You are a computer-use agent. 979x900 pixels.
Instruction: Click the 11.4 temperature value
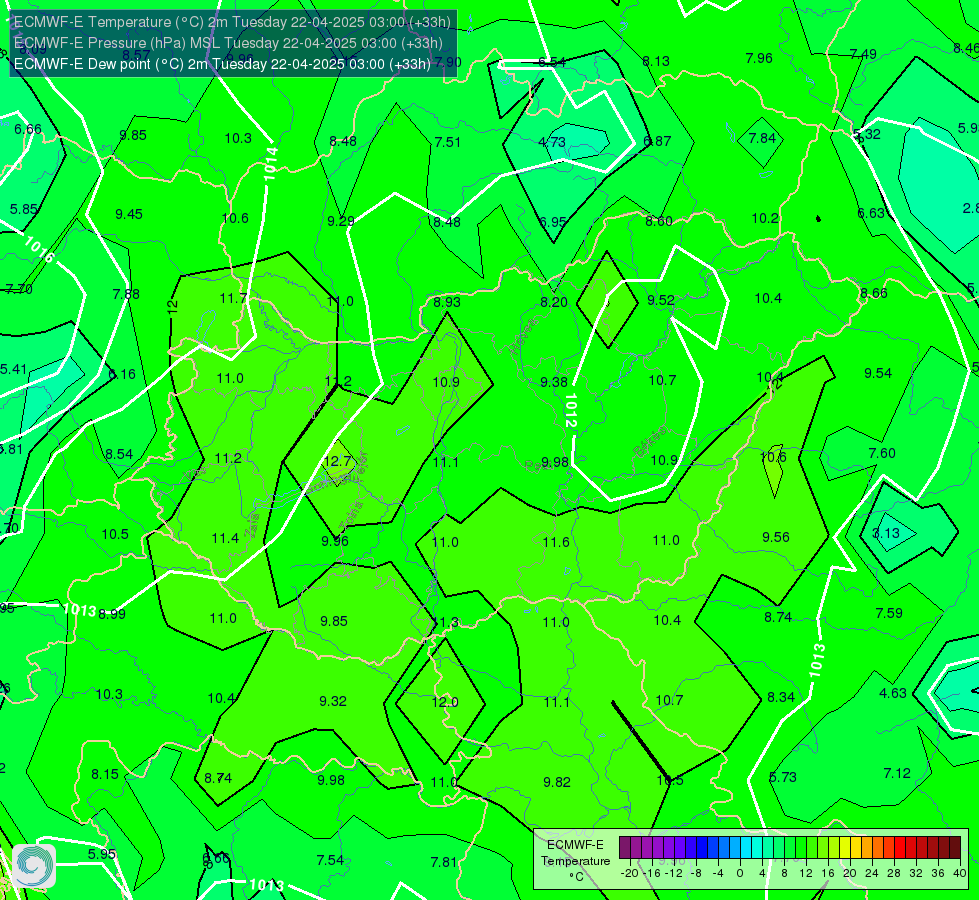click(225, 538)
